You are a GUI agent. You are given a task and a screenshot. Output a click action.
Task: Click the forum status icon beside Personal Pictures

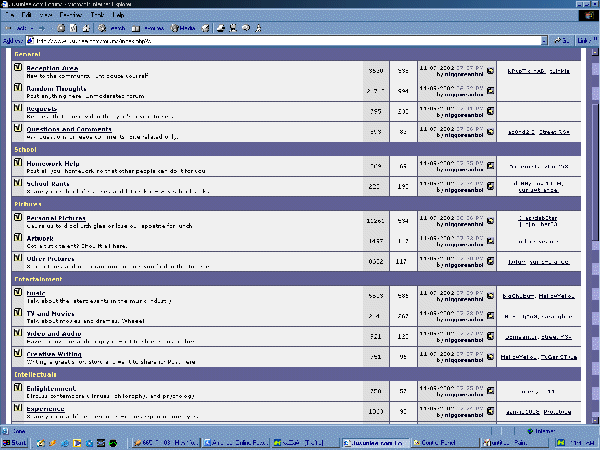point(18,216)
